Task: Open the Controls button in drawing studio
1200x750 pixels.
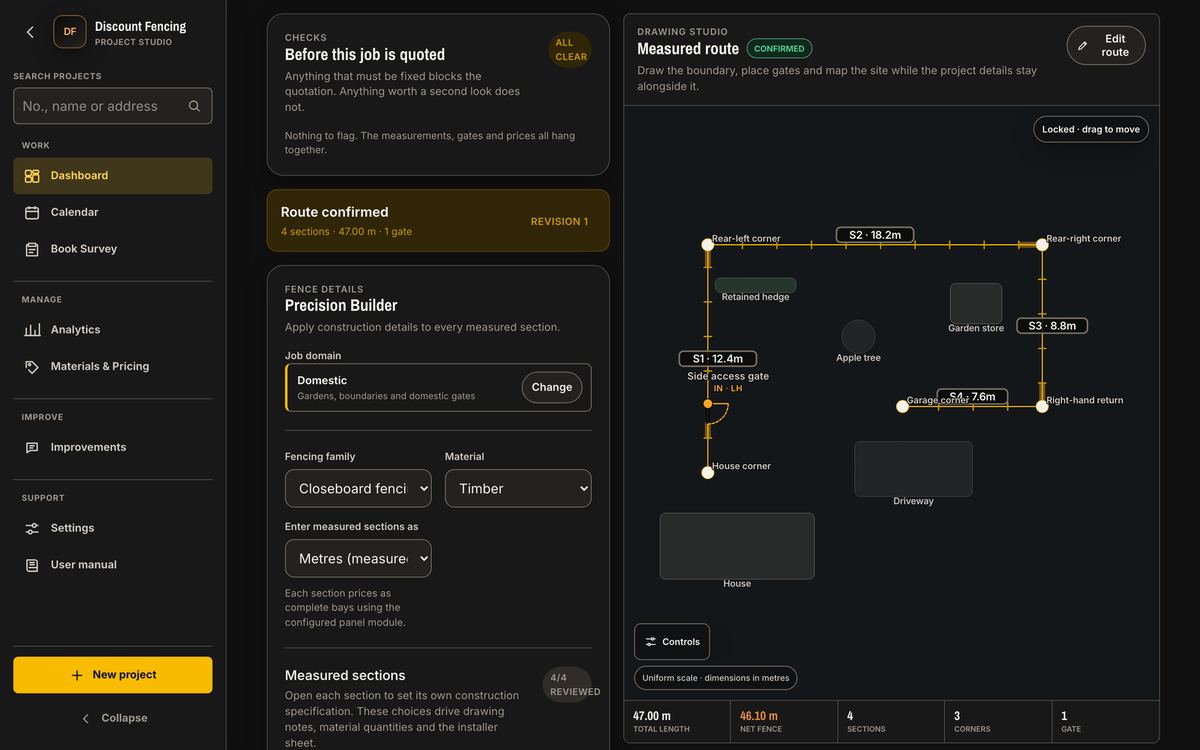Action: (672, 642)
